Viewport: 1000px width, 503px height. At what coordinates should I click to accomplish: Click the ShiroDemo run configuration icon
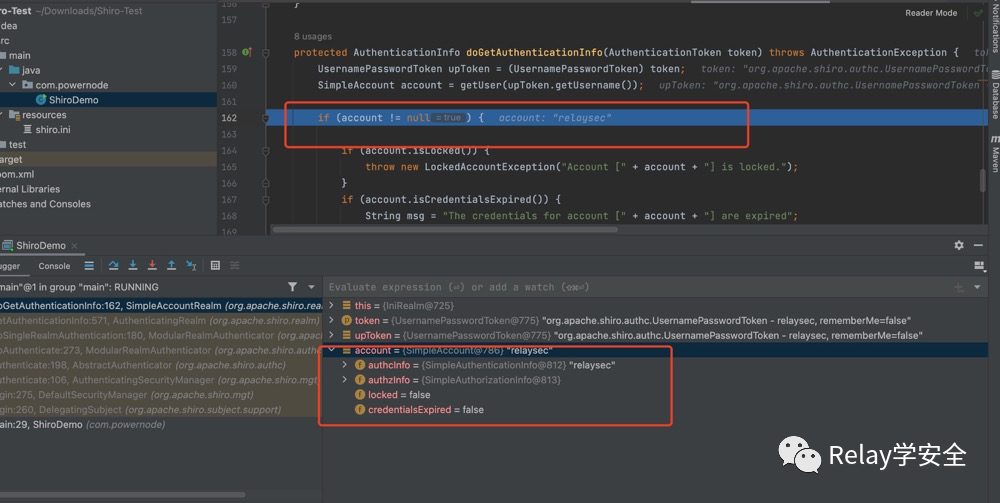click(x=7, y=245)
